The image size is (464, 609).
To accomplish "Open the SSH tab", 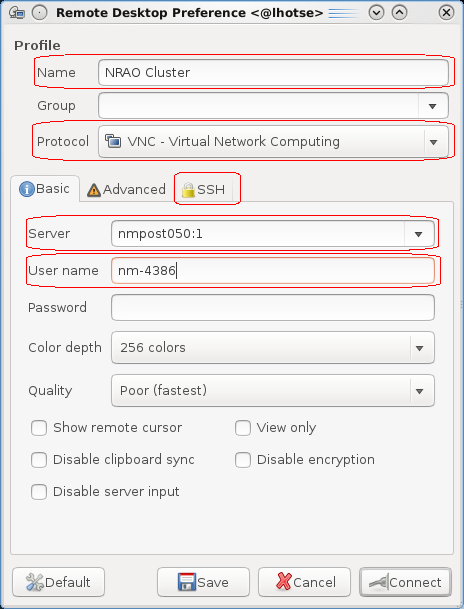I will pyautogui.click(x=204, y=190).
